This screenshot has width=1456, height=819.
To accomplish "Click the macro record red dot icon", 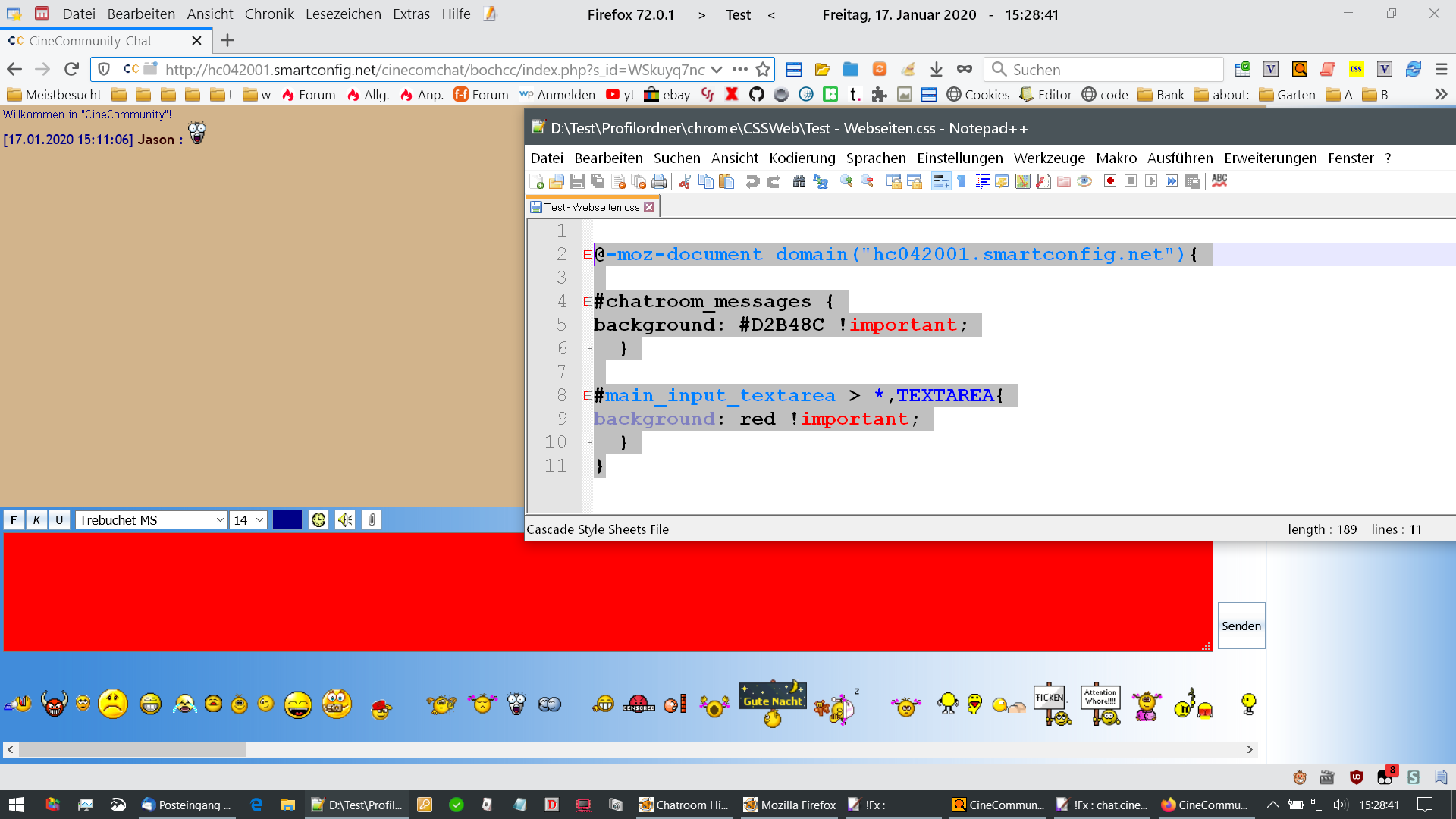I will 1110,181.
